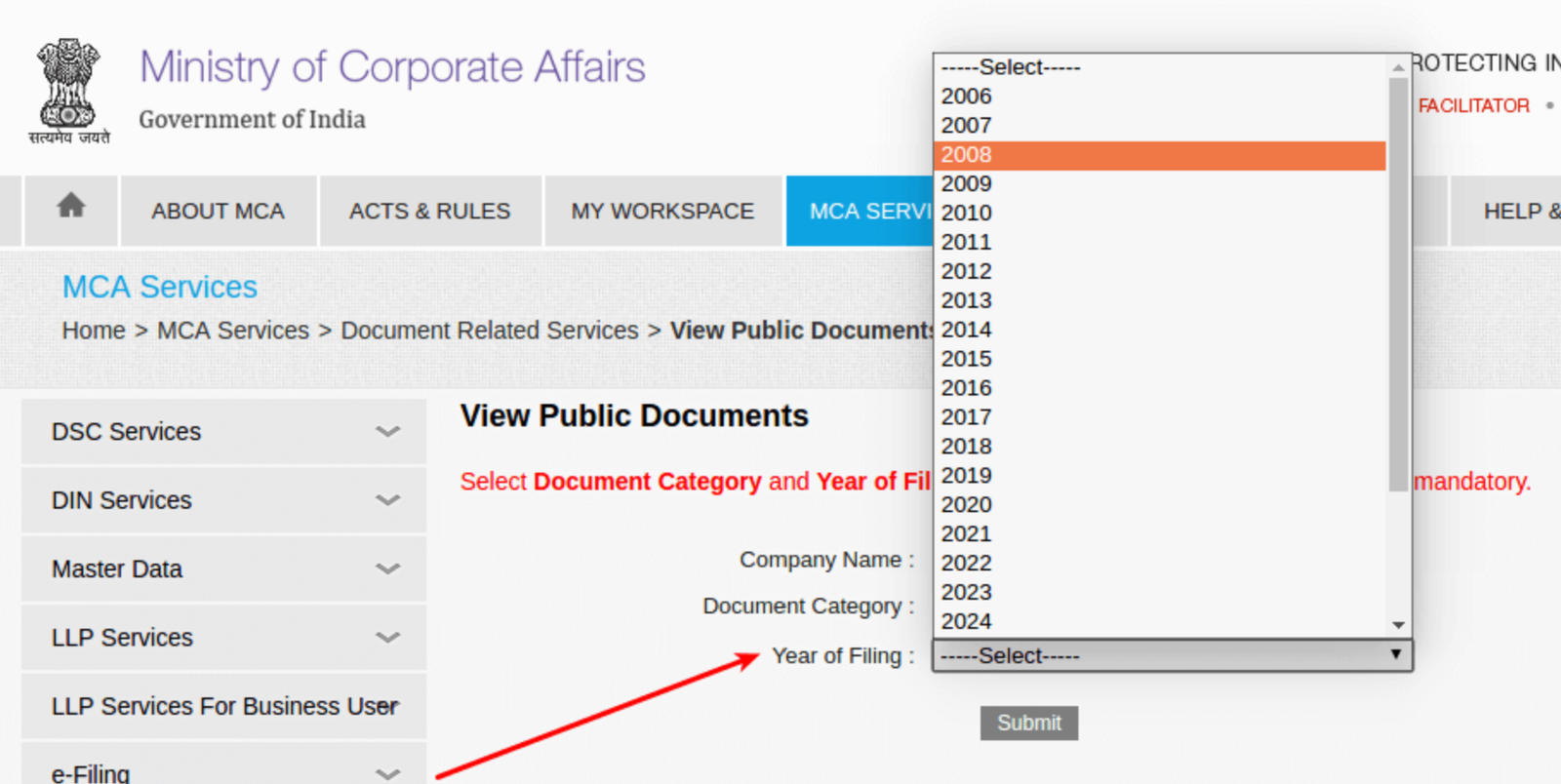Open Document Related Services breadcrumb link
The image size is (1561, 784).
pos(490,331)
